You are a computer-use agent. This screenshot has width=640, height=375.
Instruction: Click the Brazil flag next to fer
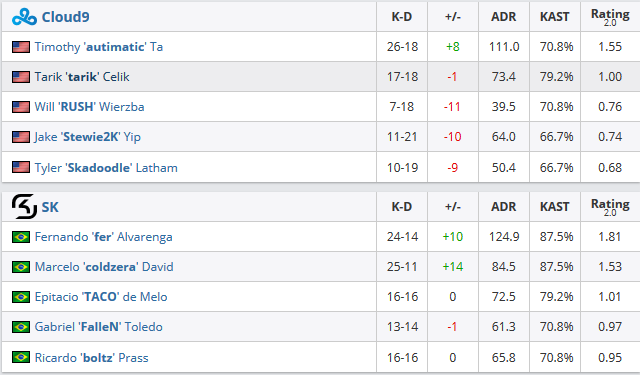coord(21,237)
